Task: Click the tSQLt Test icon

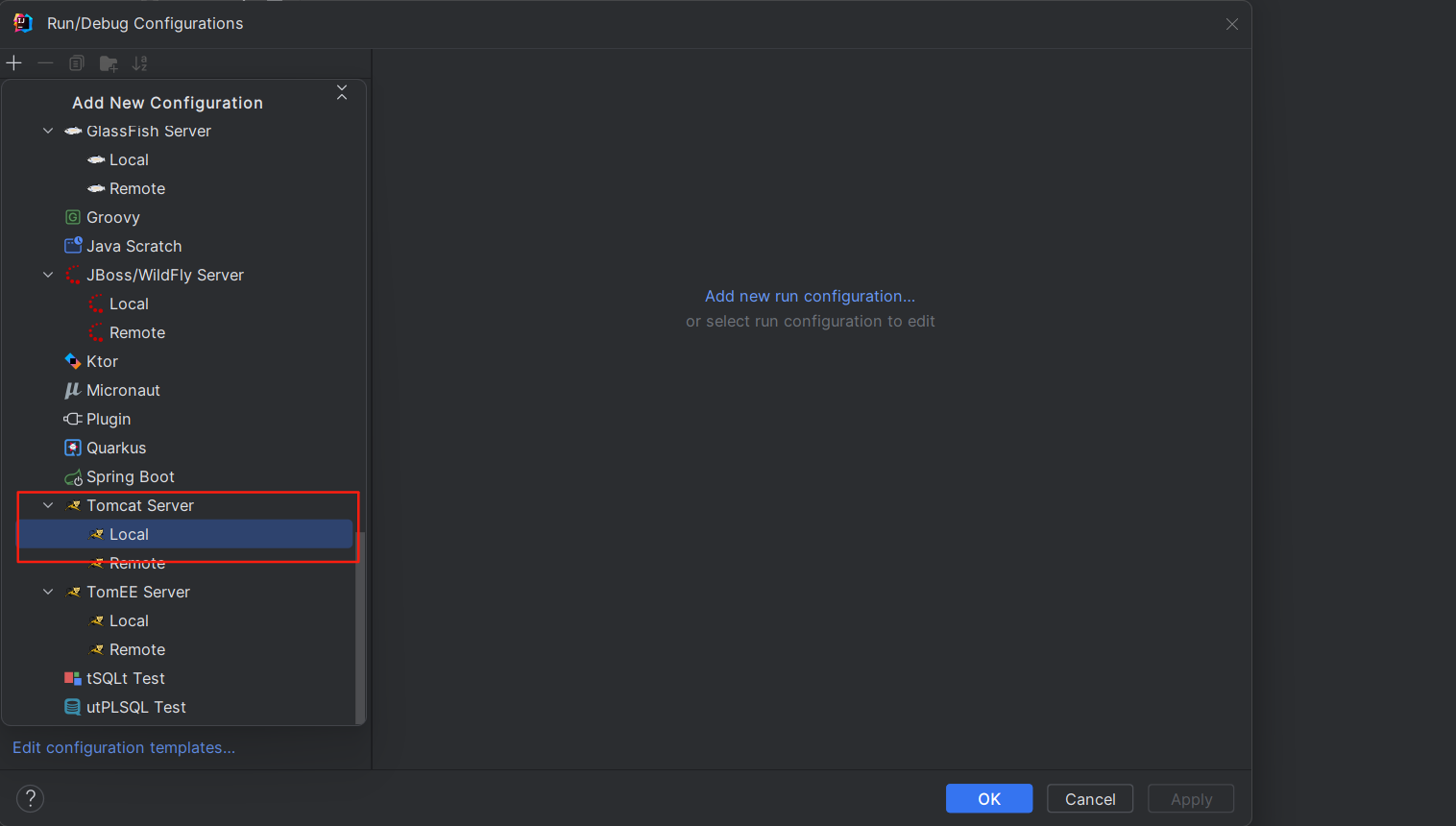Action: tap(73, 678)
